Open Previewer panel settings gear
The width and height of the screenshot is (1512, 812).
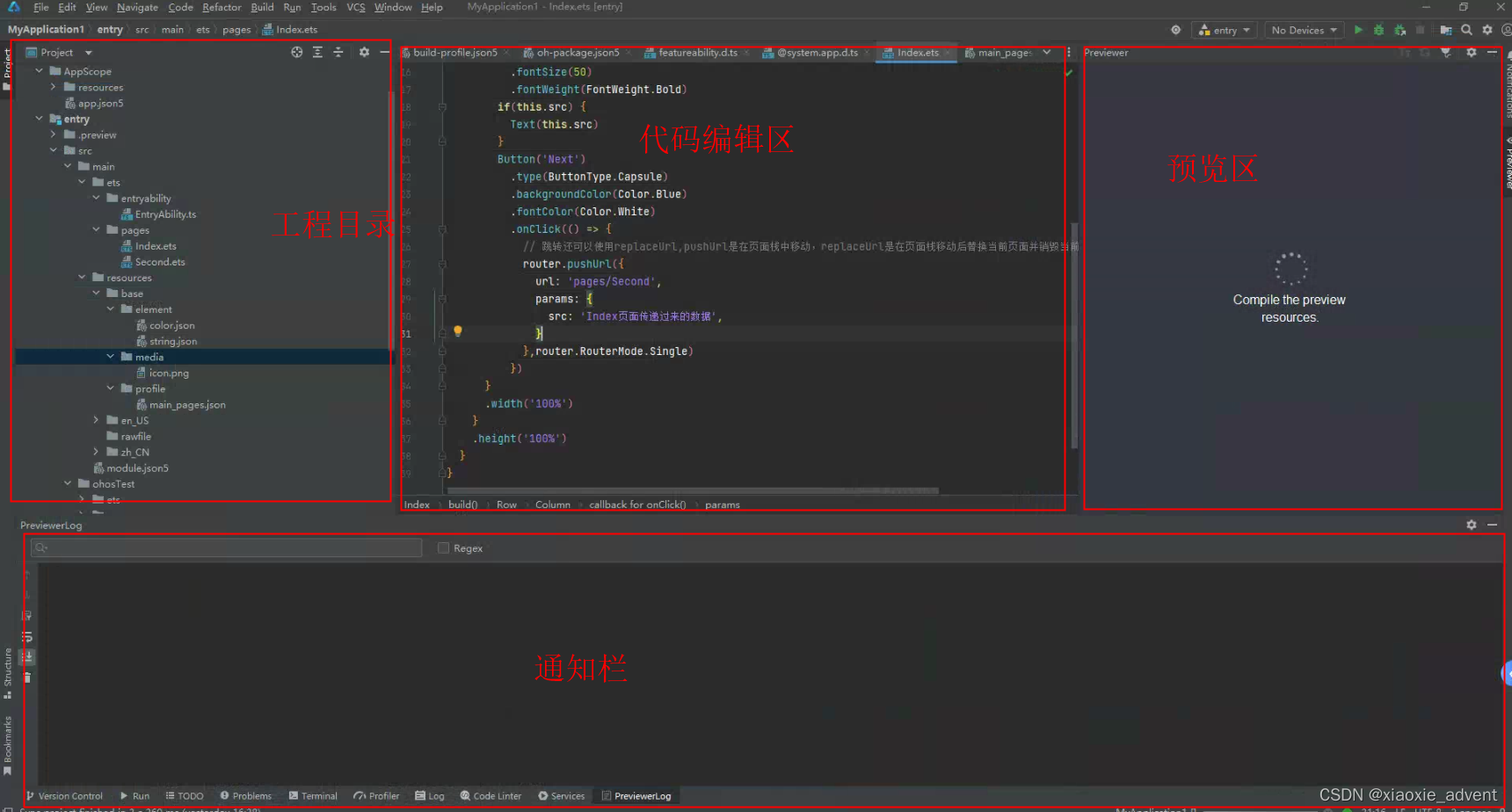(x=1472, y=53)
